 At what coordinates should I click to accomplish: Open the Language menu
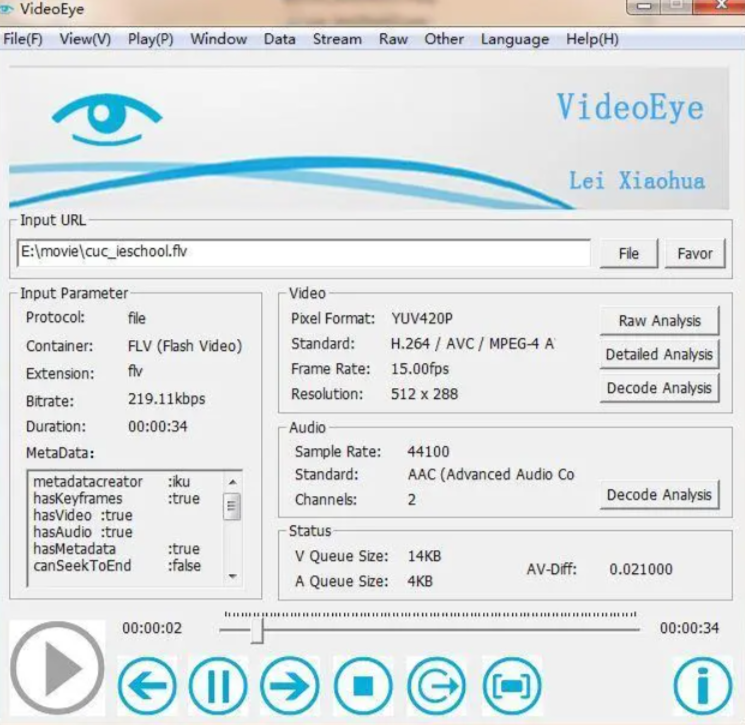514,39
